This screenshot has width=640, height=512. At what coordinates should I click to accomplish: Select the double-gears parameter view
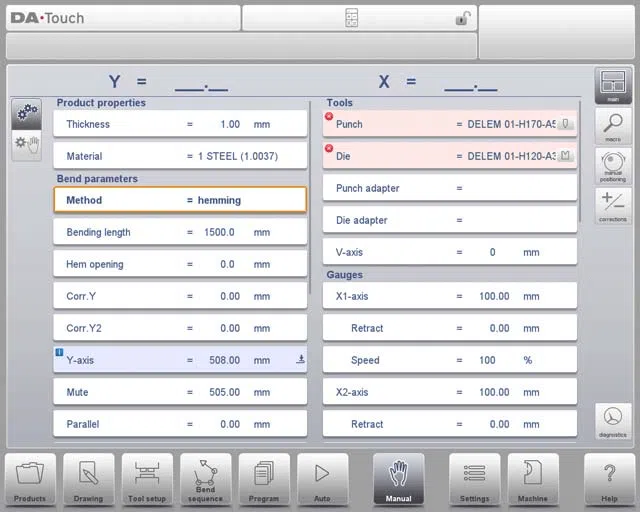pos(27,114)
